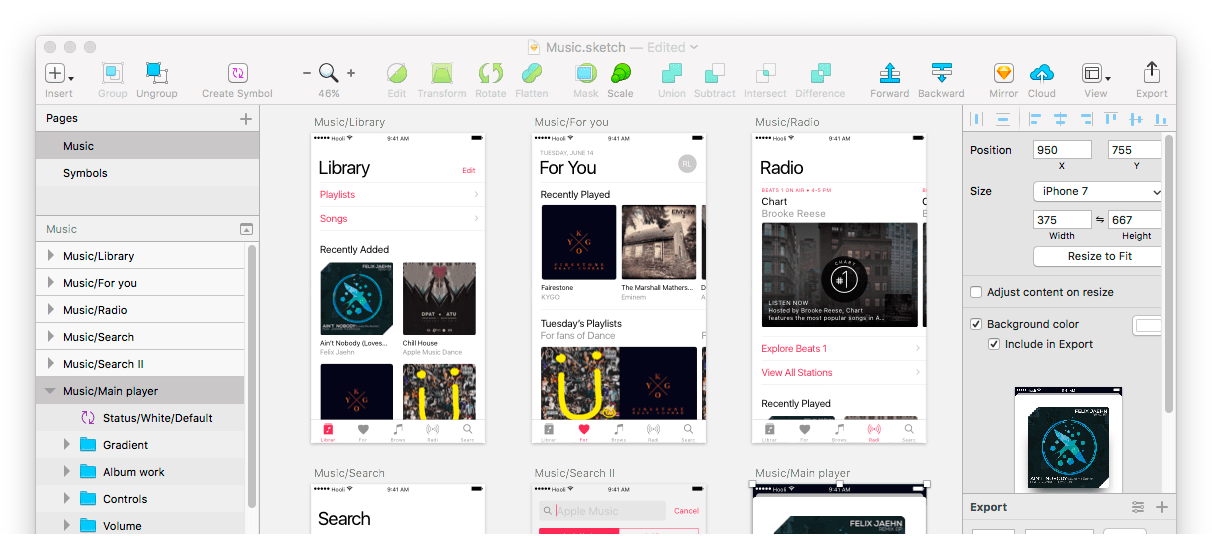1212x536 pixels.
Task: Zoom out with the minus button
Action: (x=307, y=73)
